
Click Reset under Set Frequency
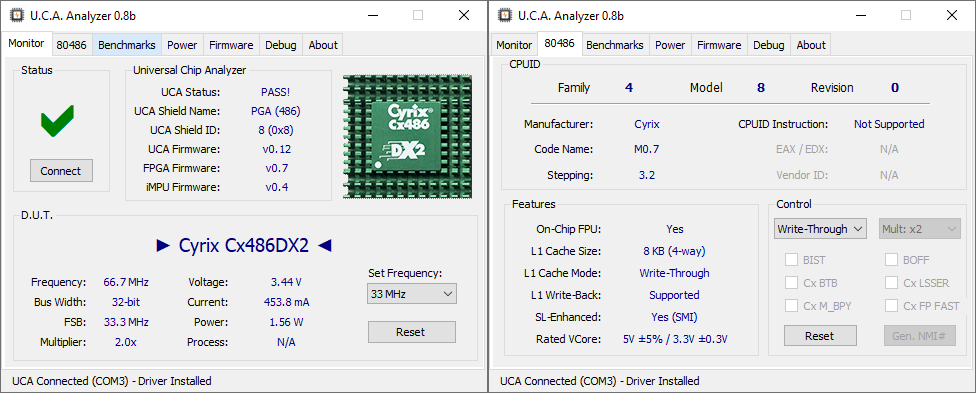point(411,332)
